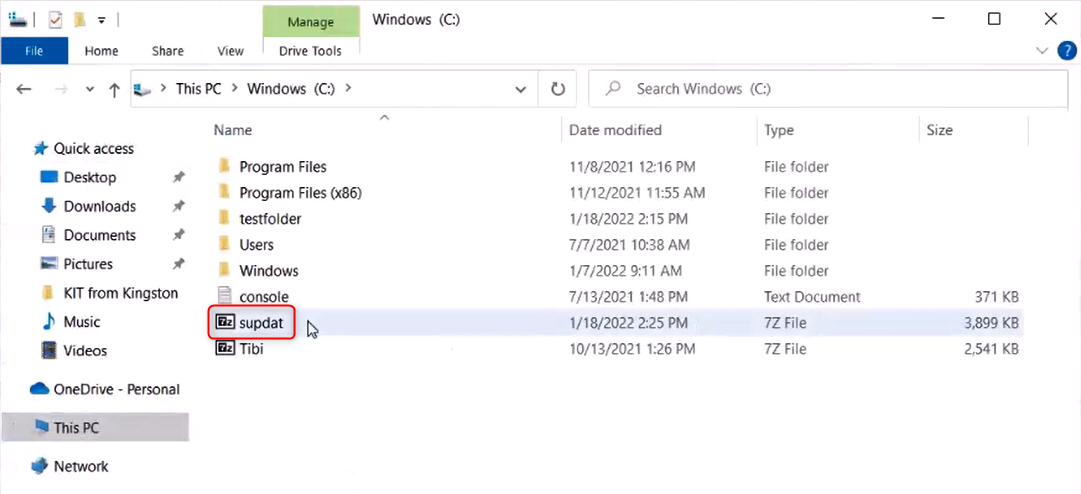Click the Up one level arrow
The width and height of the screenshot is (1081, 494).
[x=114, y=89]
